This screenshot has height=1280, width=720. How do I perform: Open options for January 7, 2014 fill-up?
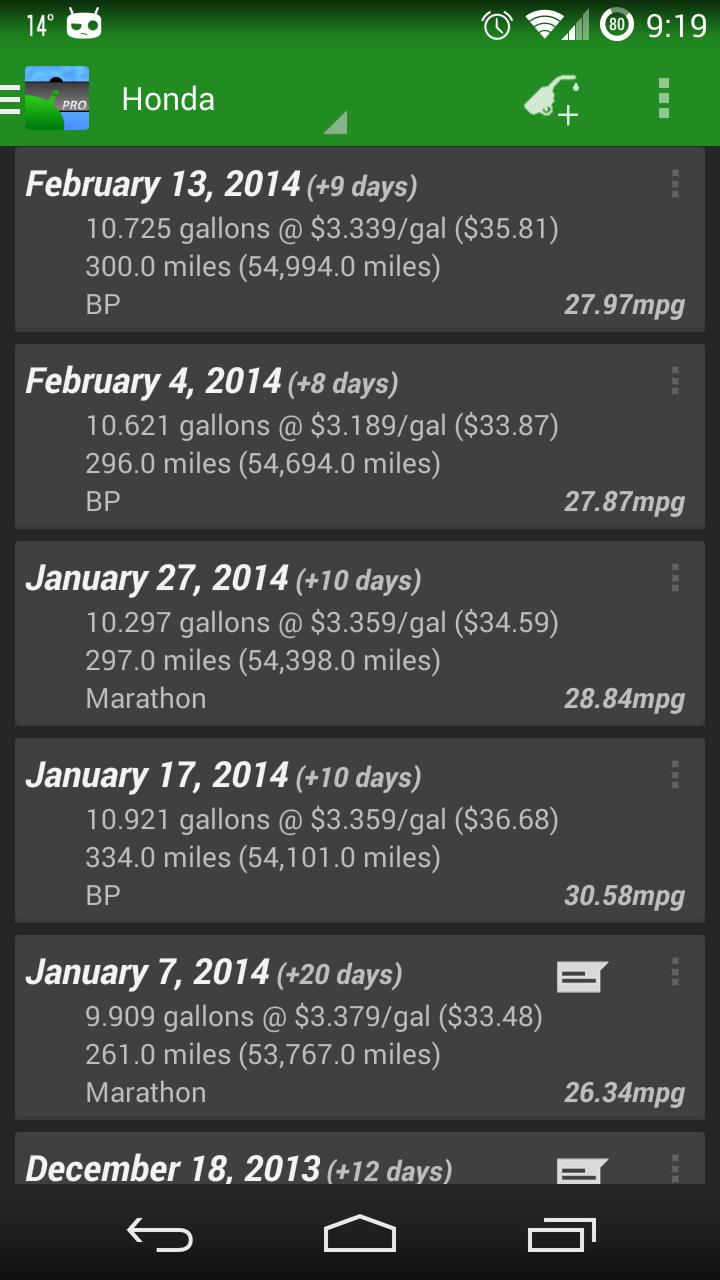[x=675, y=972]
